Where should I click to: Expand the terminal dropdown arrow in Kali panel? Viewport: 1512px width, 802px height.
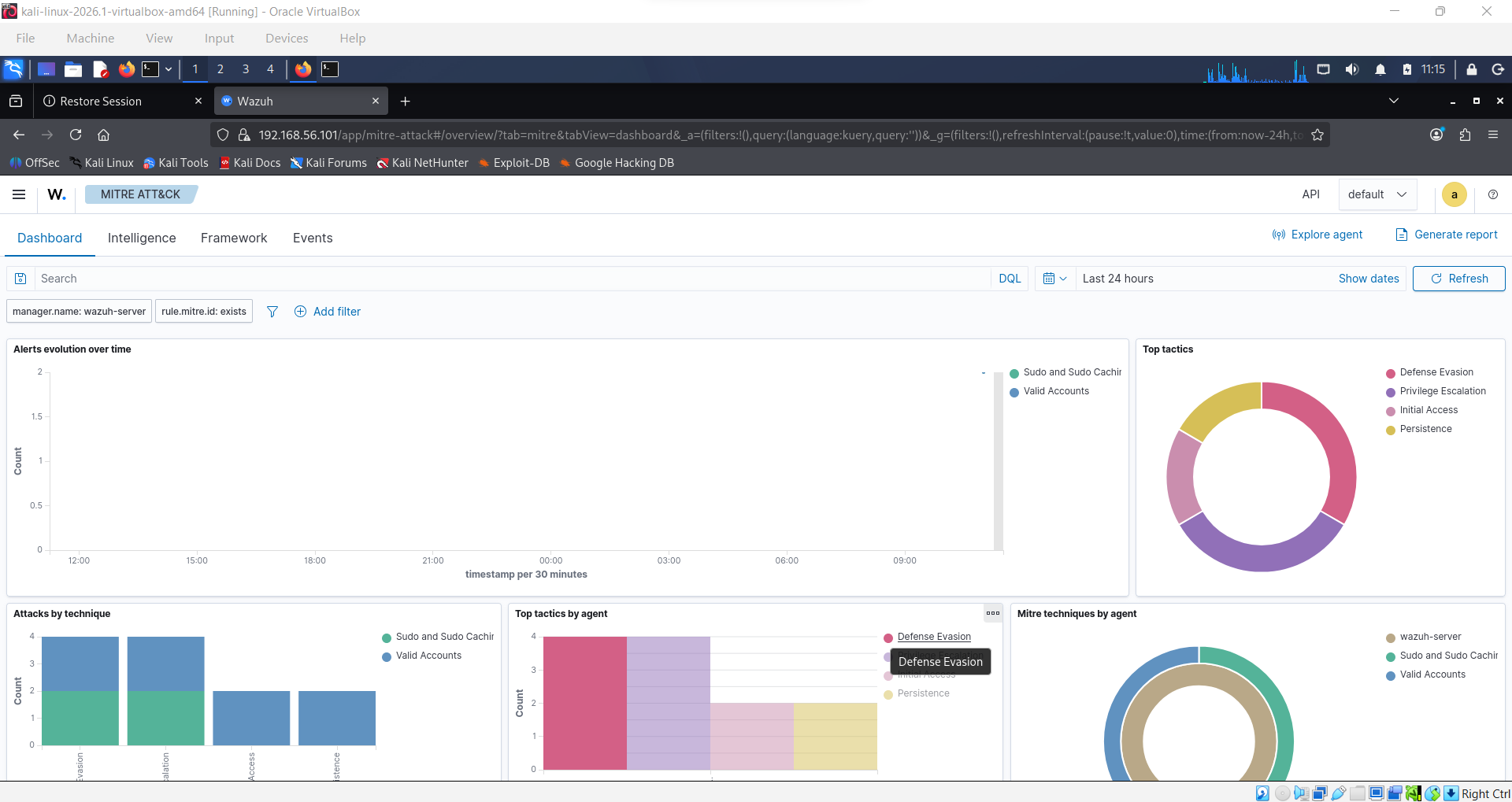coord(169,69)
